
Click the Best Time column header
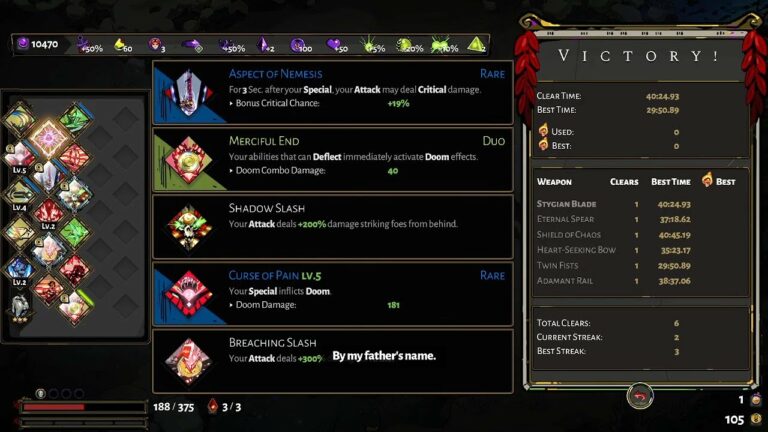click(x=671, y=182)
